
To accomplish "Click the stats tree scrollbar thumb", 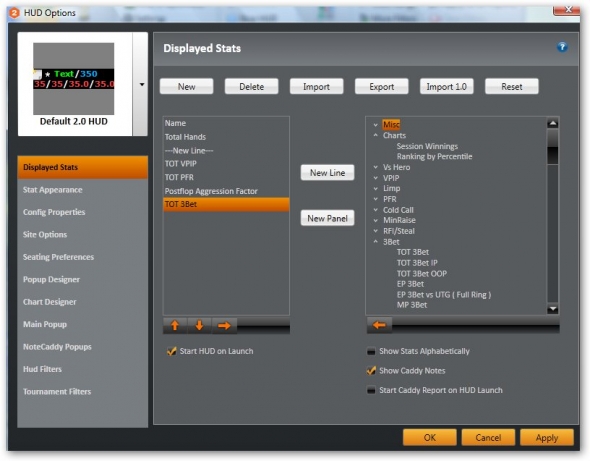I will tap(553, 148).
